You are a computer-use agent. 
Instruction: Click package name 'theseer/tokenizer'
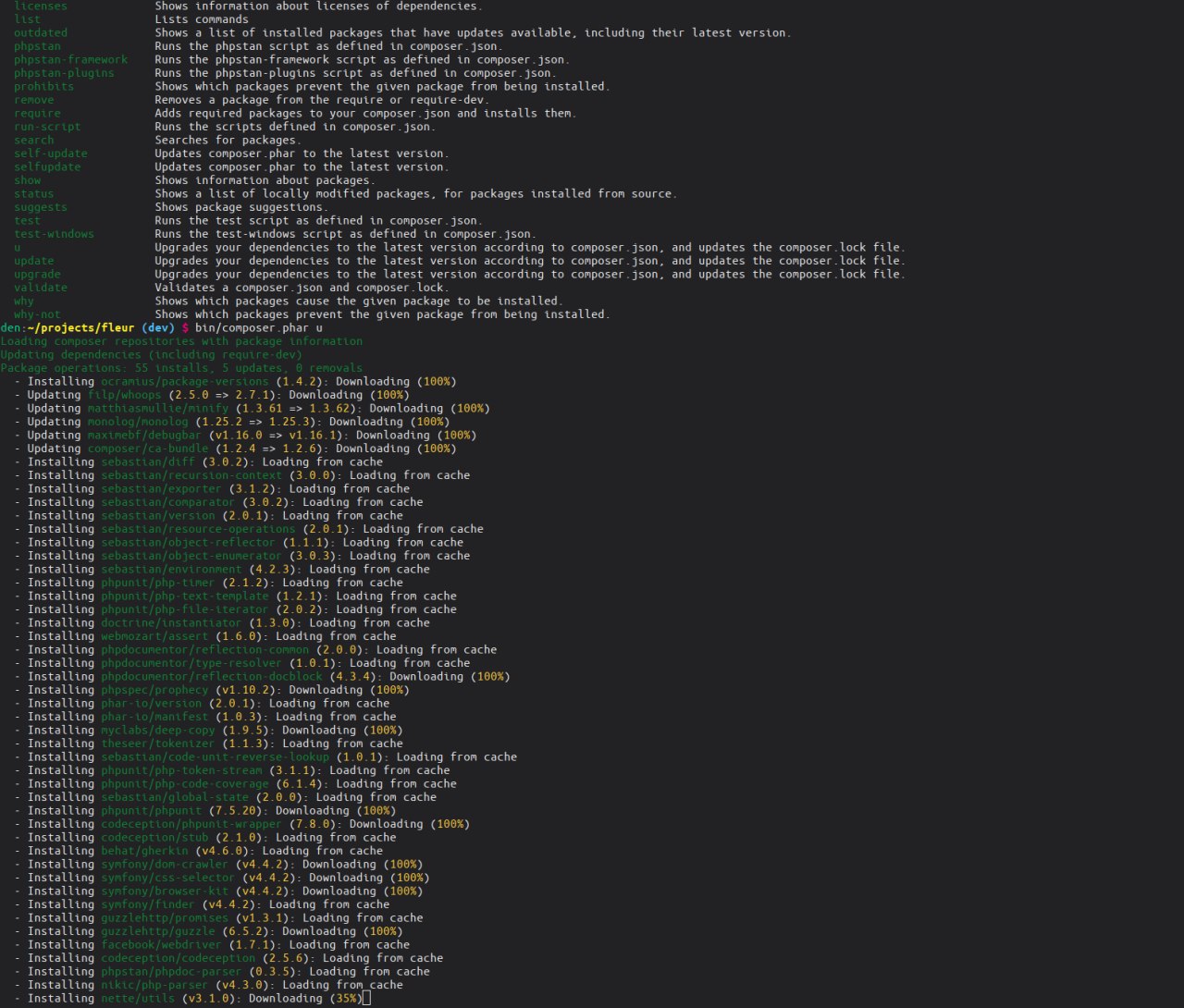point(158,744)
